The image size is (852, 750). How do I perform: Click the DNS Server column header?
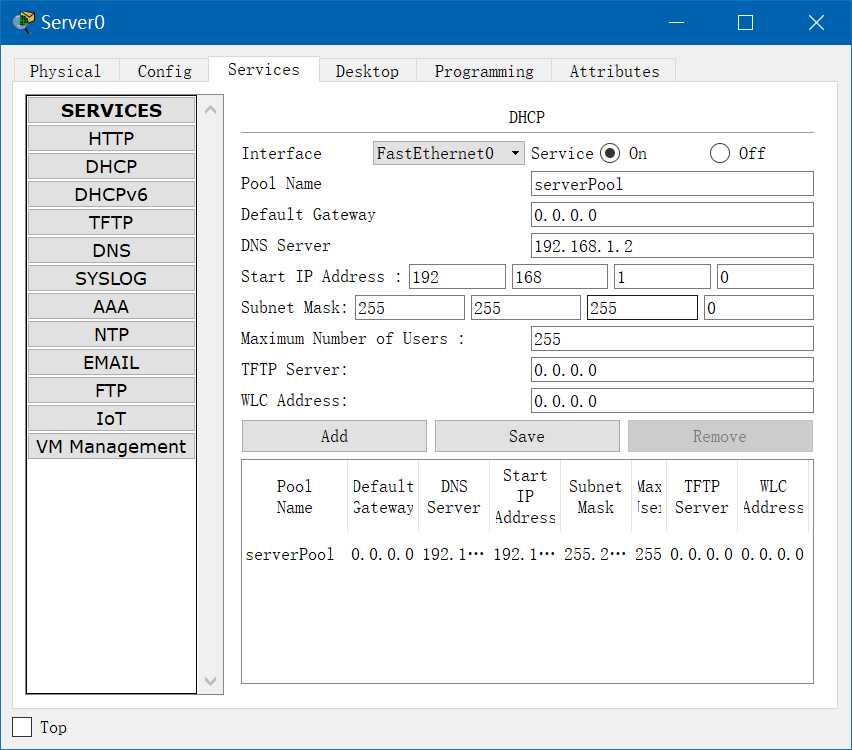pos(454,496)
